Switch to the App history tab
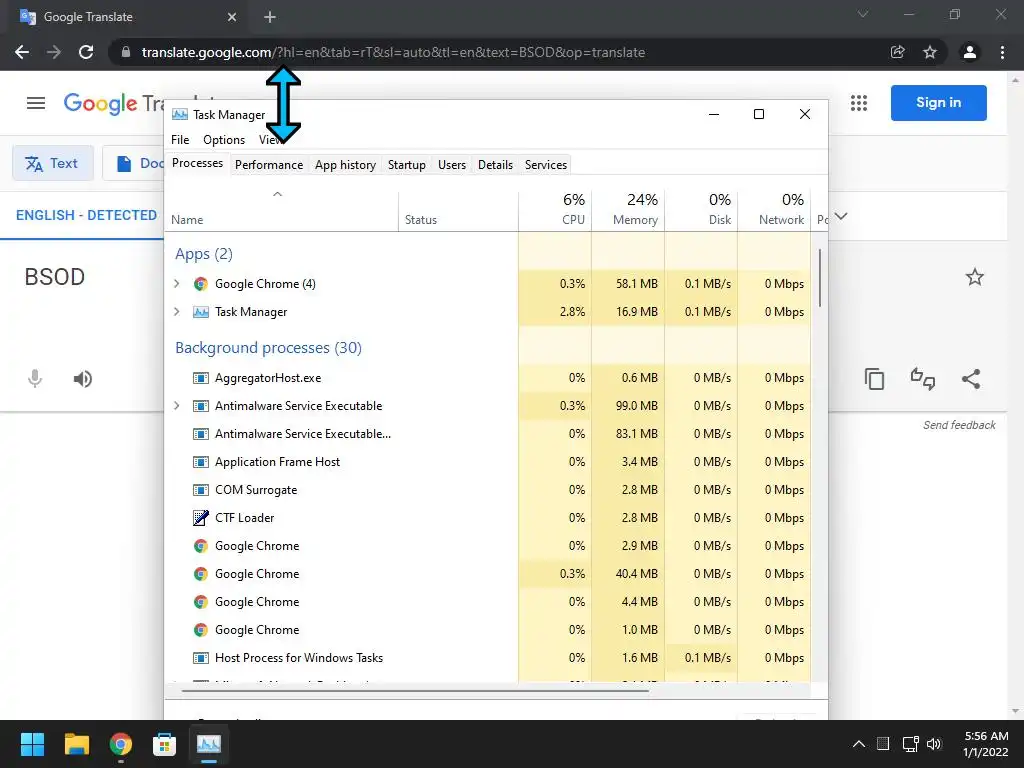 point(345,165)
